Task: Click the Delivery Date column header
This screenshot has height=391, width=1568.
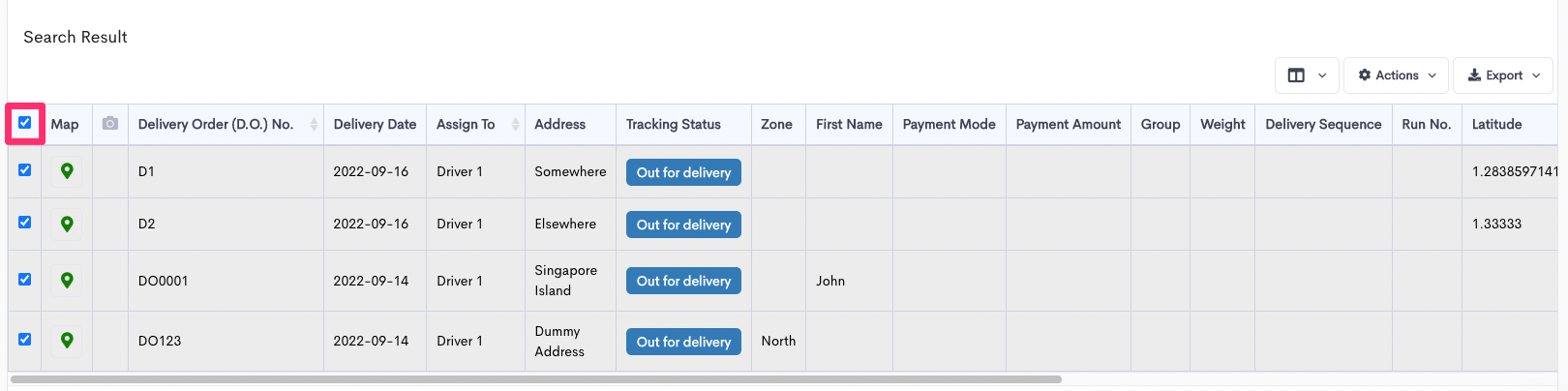Action: [x=375, y=124]
